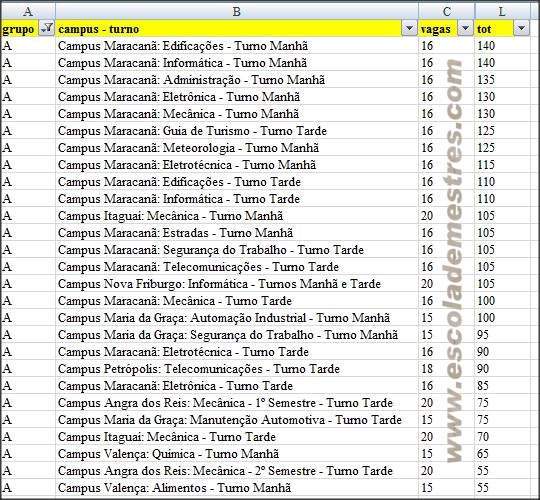This screenshot has width=540, height=500.
Task: Select cell 'Campus Itaguaí: Mecânica - Turno Manhã'
Action: pyautogui.click(x=237, y=216)
